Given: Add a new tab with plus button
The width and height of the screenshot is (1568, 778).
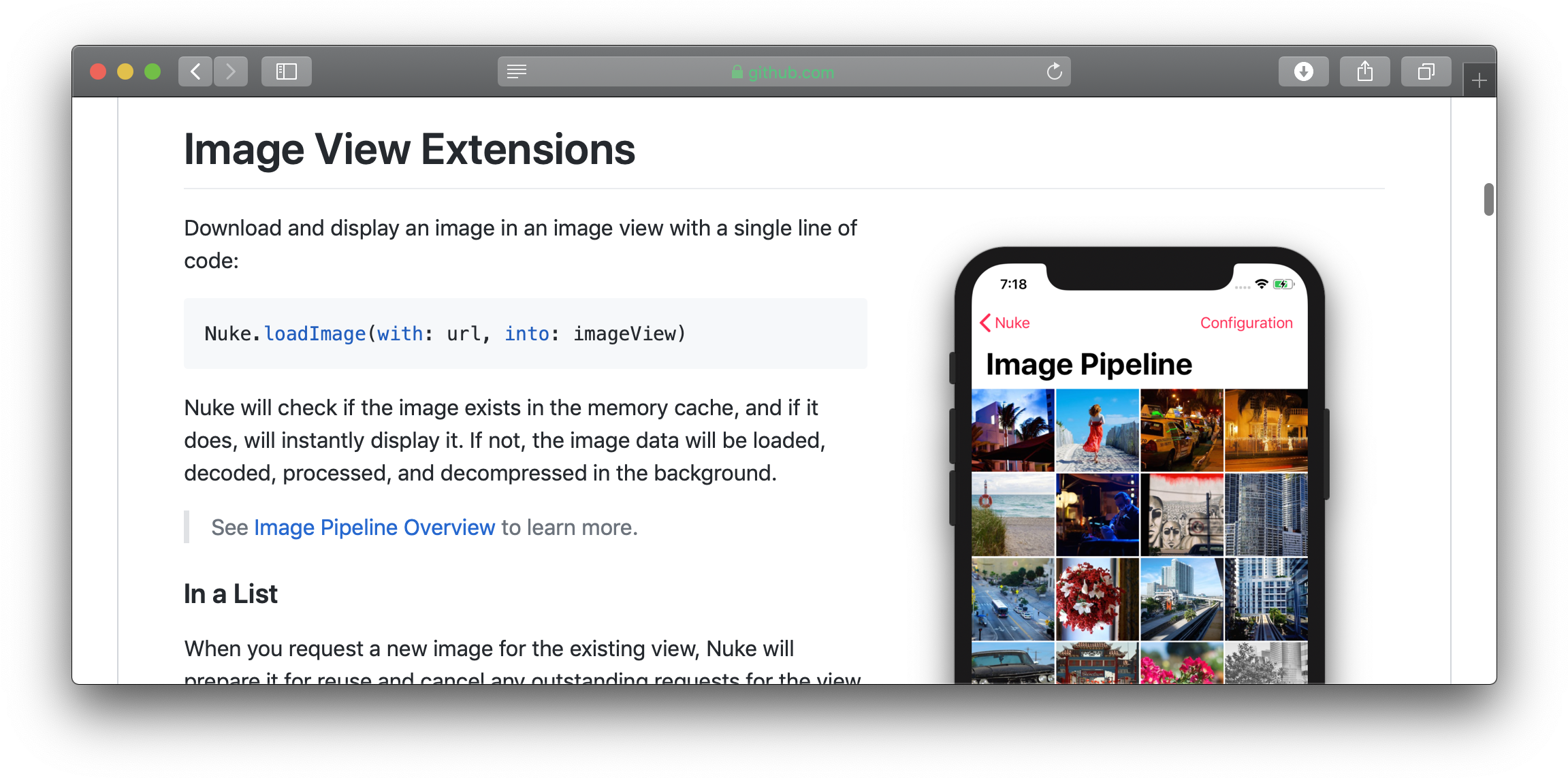Looking at the screenshot, I should point(1479,81).
